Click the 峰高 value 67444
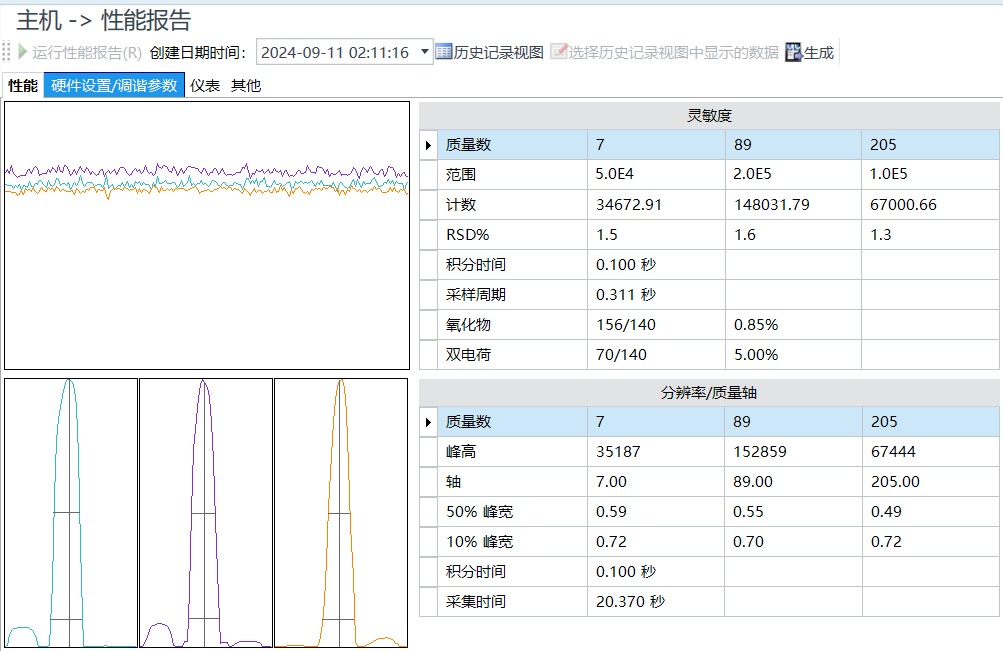This screenshot has width=1003, height=651. (893, 452)
